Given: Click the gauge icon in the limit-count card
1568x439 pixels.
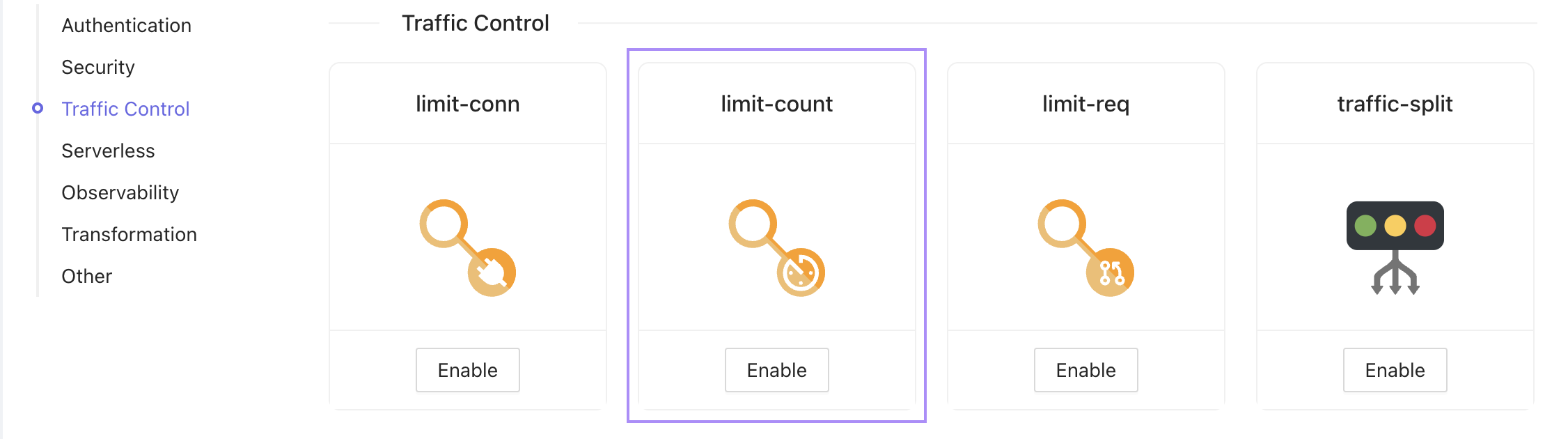Looking at the screenshot, I should pyautogui.click(x=802, y=273).
